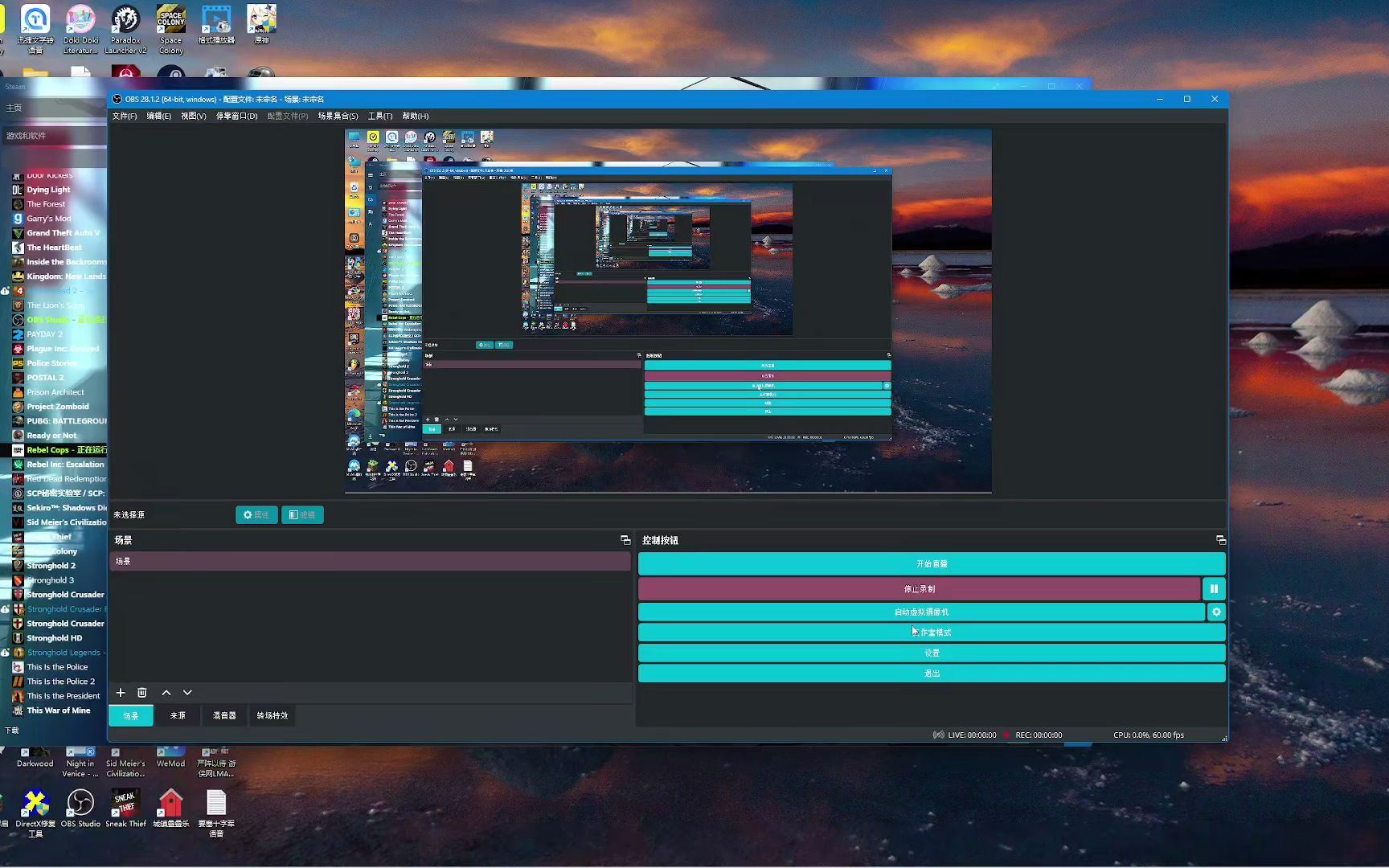
Task: Select the 场景 item in scene list
Action: [370, 561]
